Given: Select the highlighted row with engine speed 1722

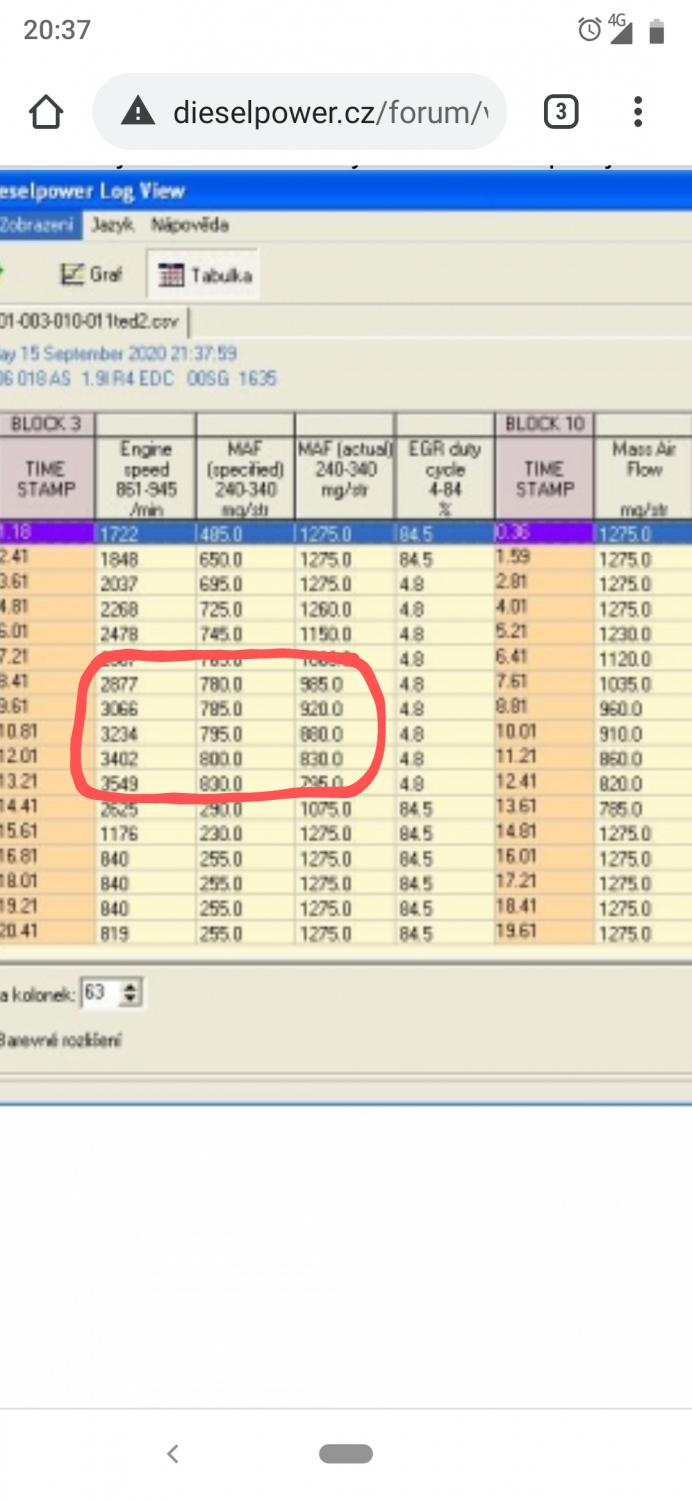Looking at the screenshot, I should click(146, 534).
